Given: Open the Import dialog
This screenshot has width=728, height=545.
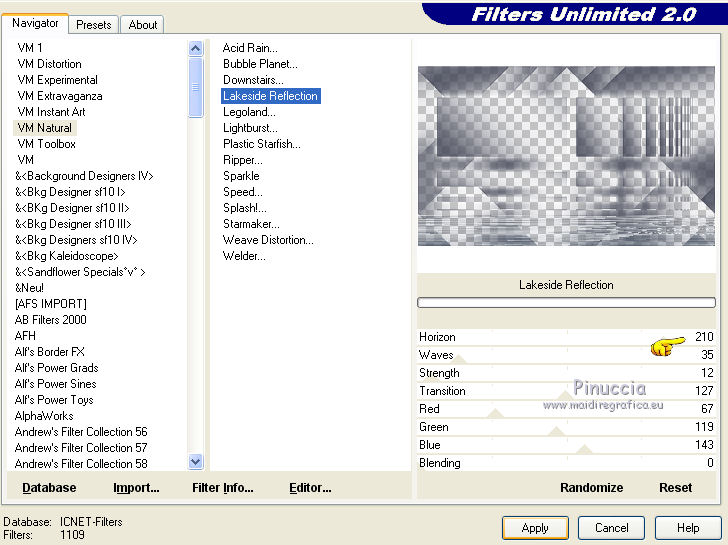Looking at the screenshot, I should (136, 488).
